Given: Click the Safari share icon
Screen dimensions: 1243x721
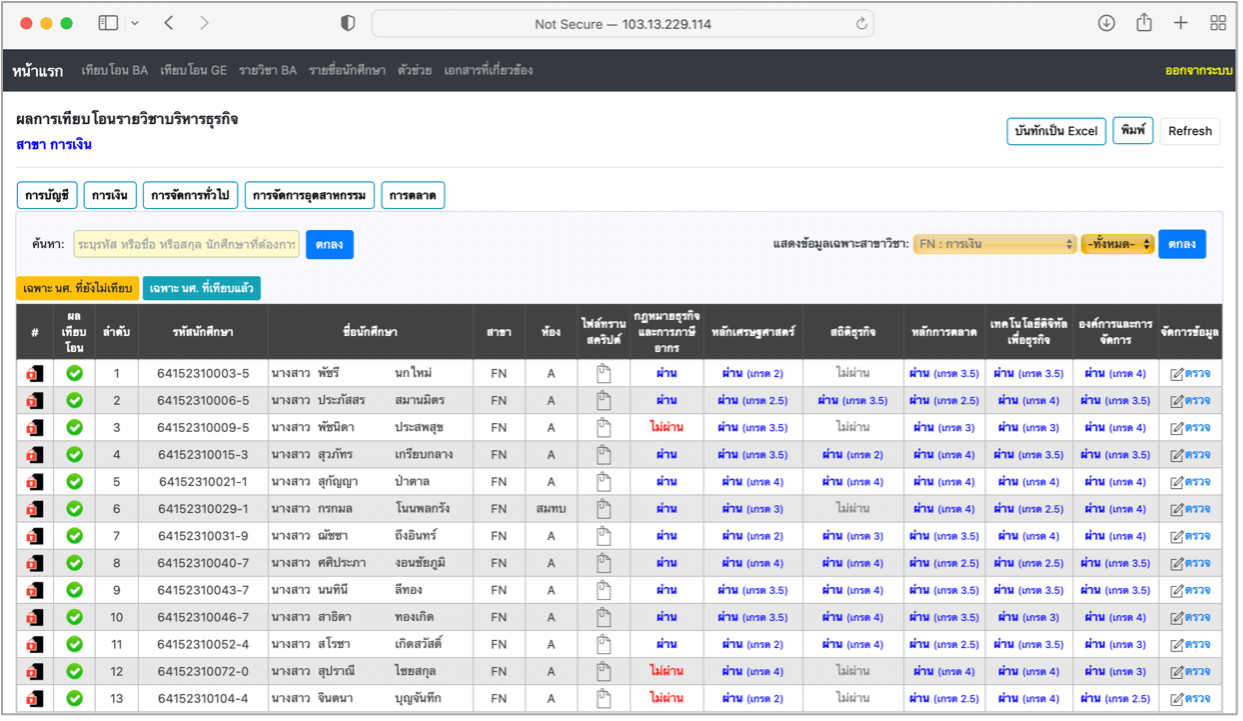Looking at the screenshot, I should point(1144,23).
